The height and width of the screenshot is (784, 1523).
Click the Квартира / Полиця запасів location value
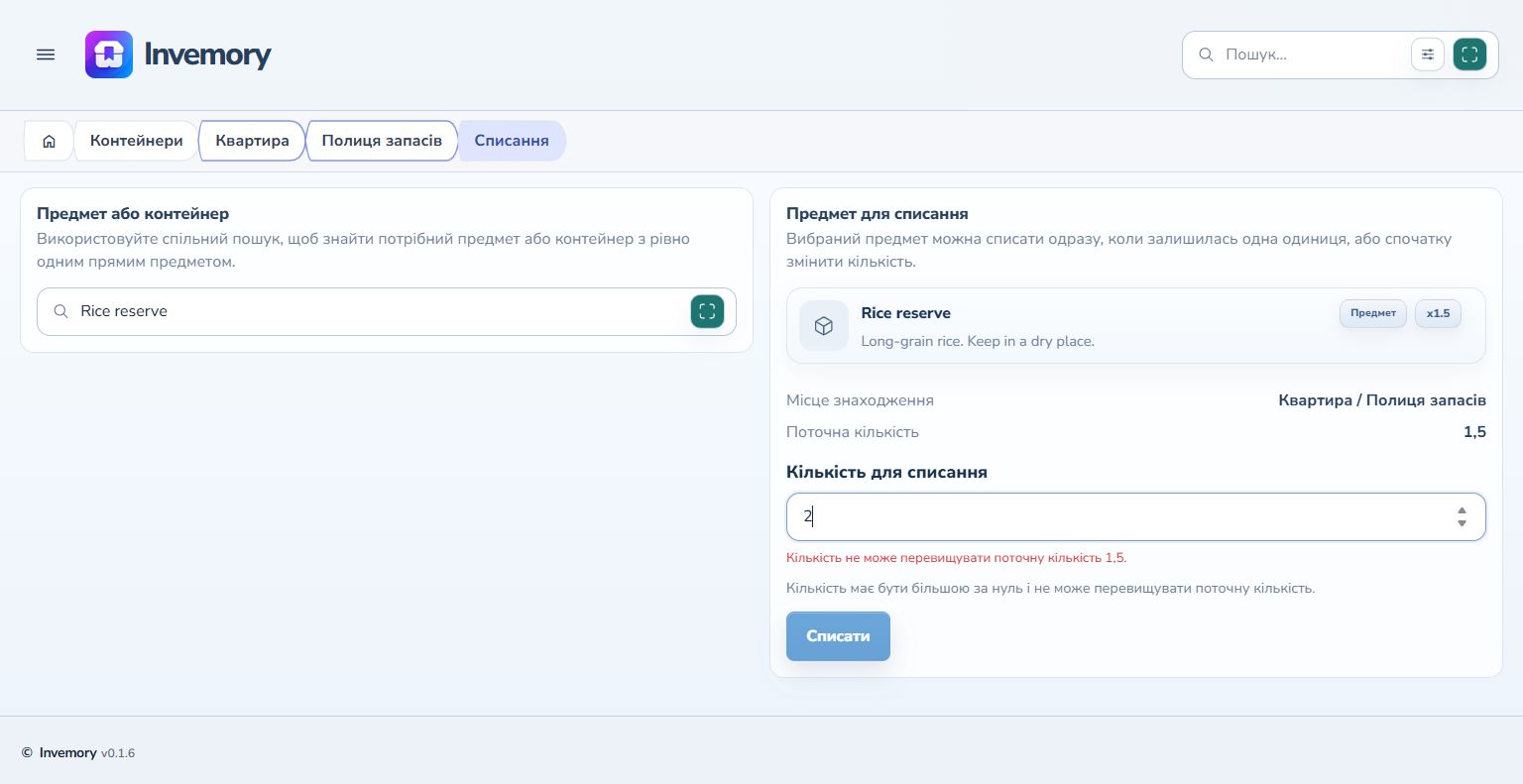click(1381, 400)
